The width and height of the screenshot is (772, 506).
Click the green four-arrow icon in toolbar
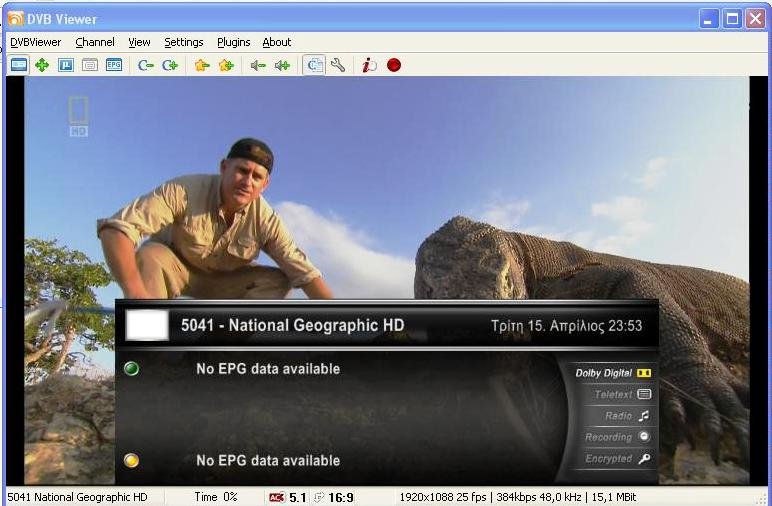pyautogui.click(x=42, y=65)
